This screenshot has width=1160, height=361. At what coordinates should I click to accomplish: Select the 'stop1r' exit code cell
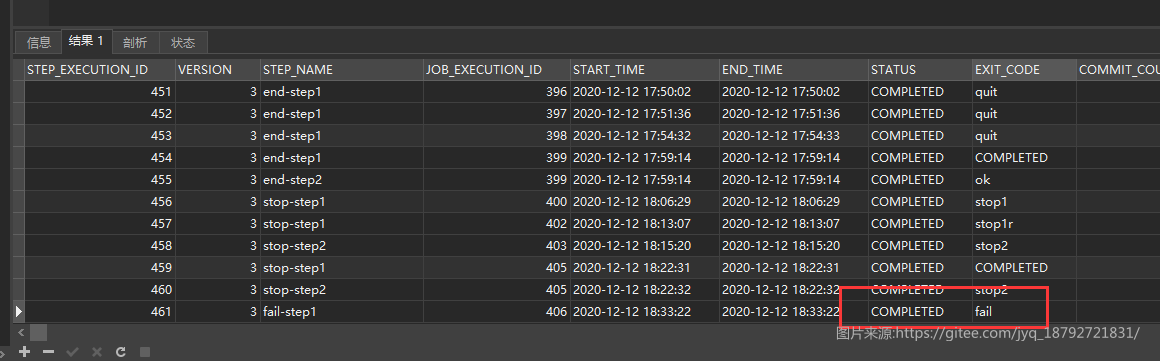(x=1025, y=223)
